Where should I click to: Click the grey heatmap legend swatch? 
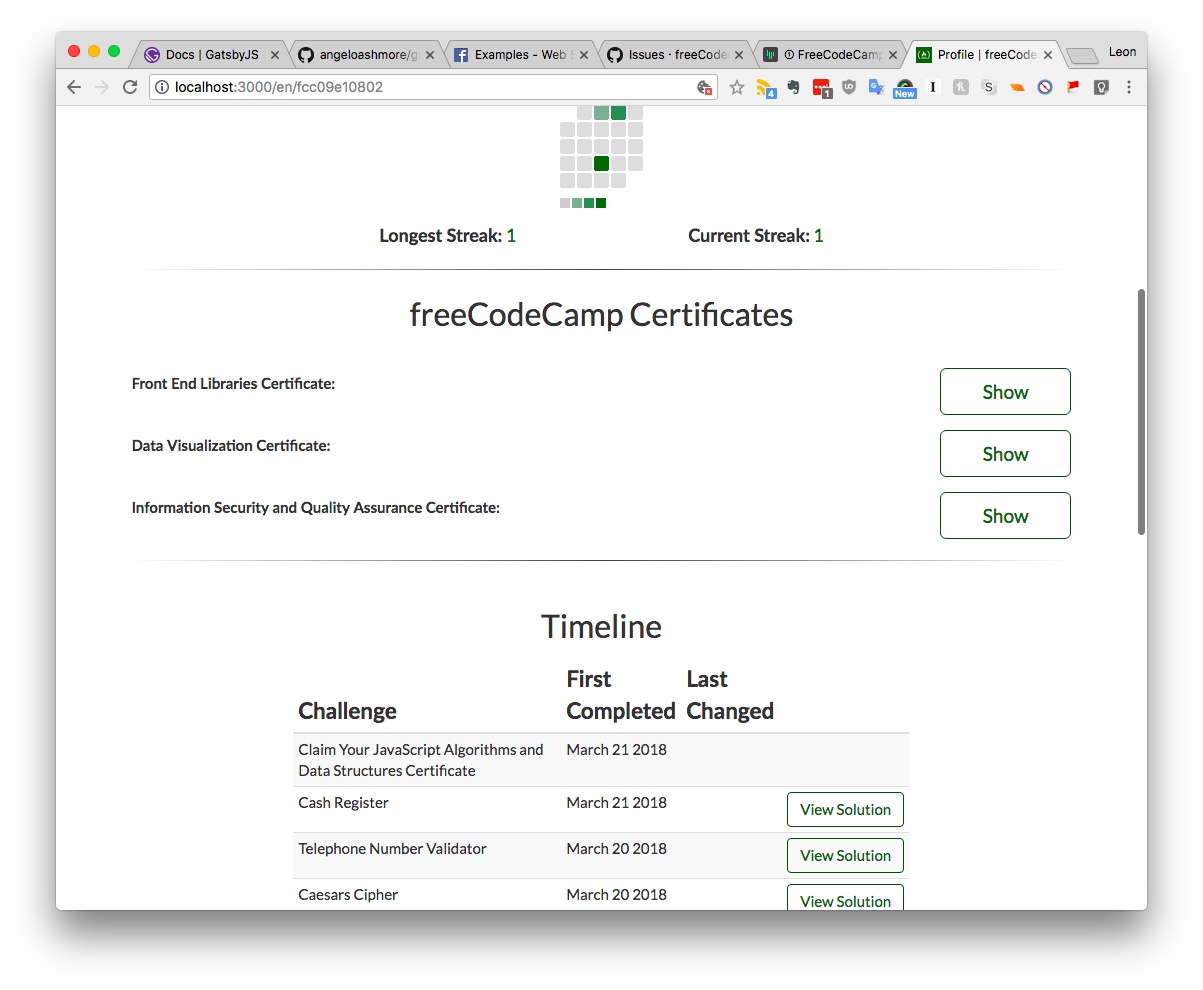[x=565, y=203]
